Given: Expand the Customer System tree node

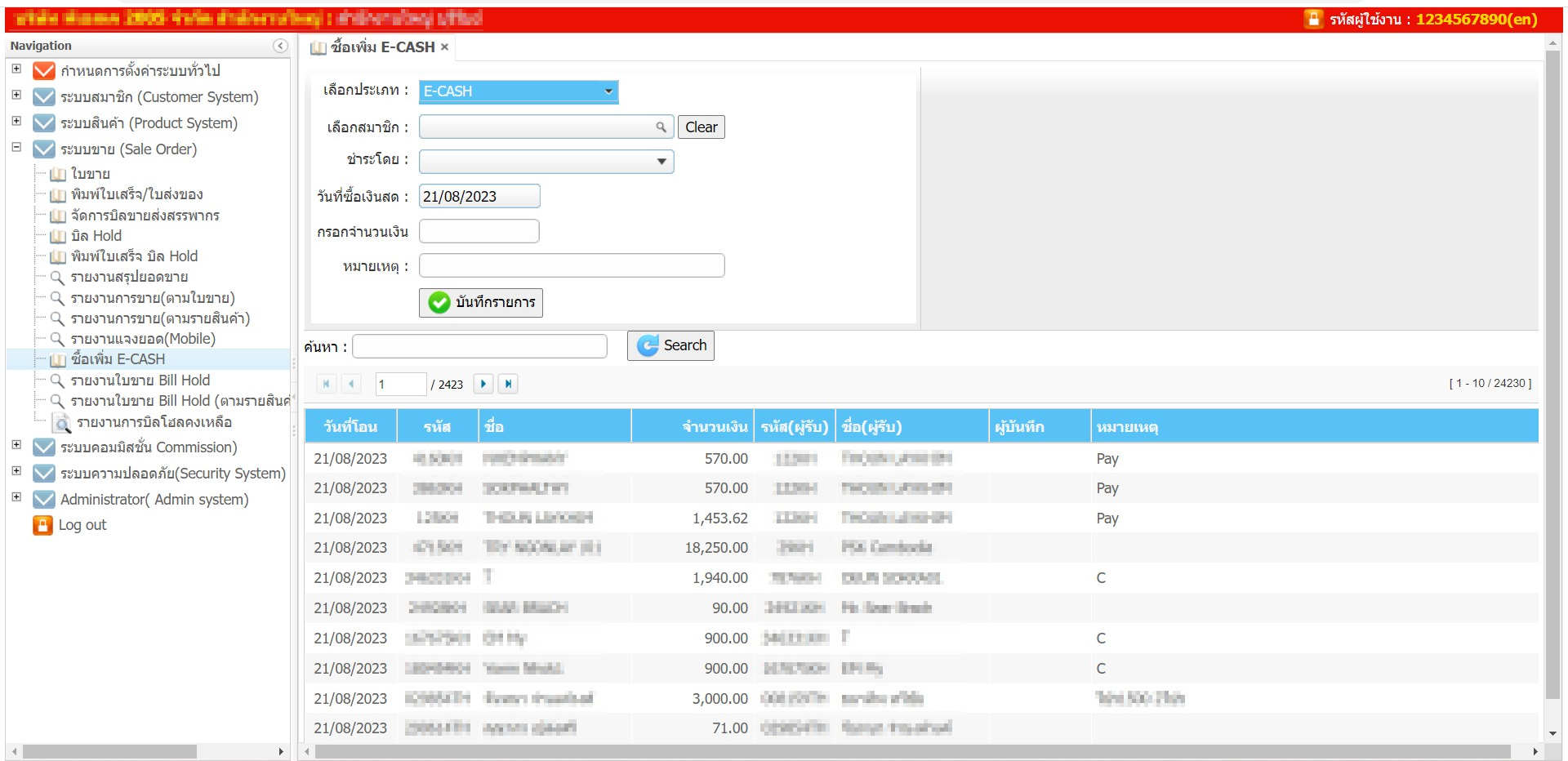Looking at the screenshot, I should (16, 96).
